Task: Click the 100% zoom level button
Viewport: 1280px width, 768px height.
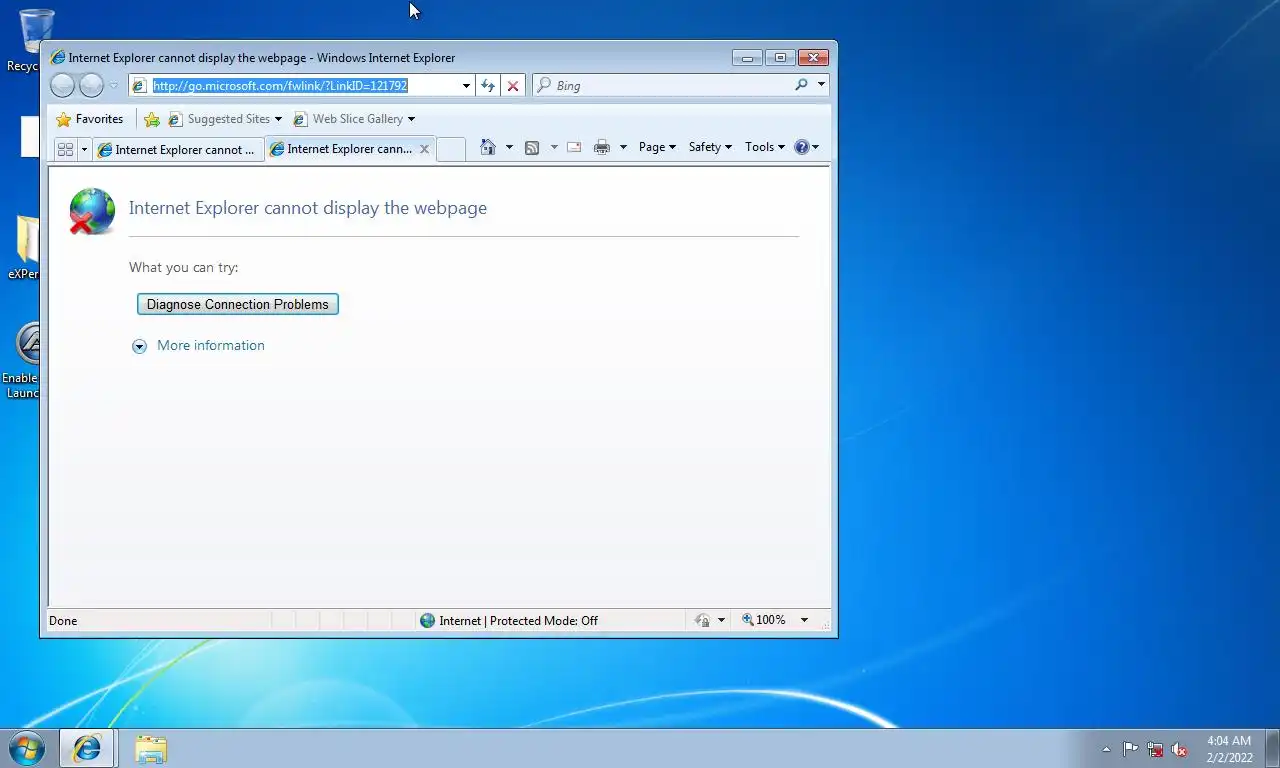Action: click(x=764, y=621)
